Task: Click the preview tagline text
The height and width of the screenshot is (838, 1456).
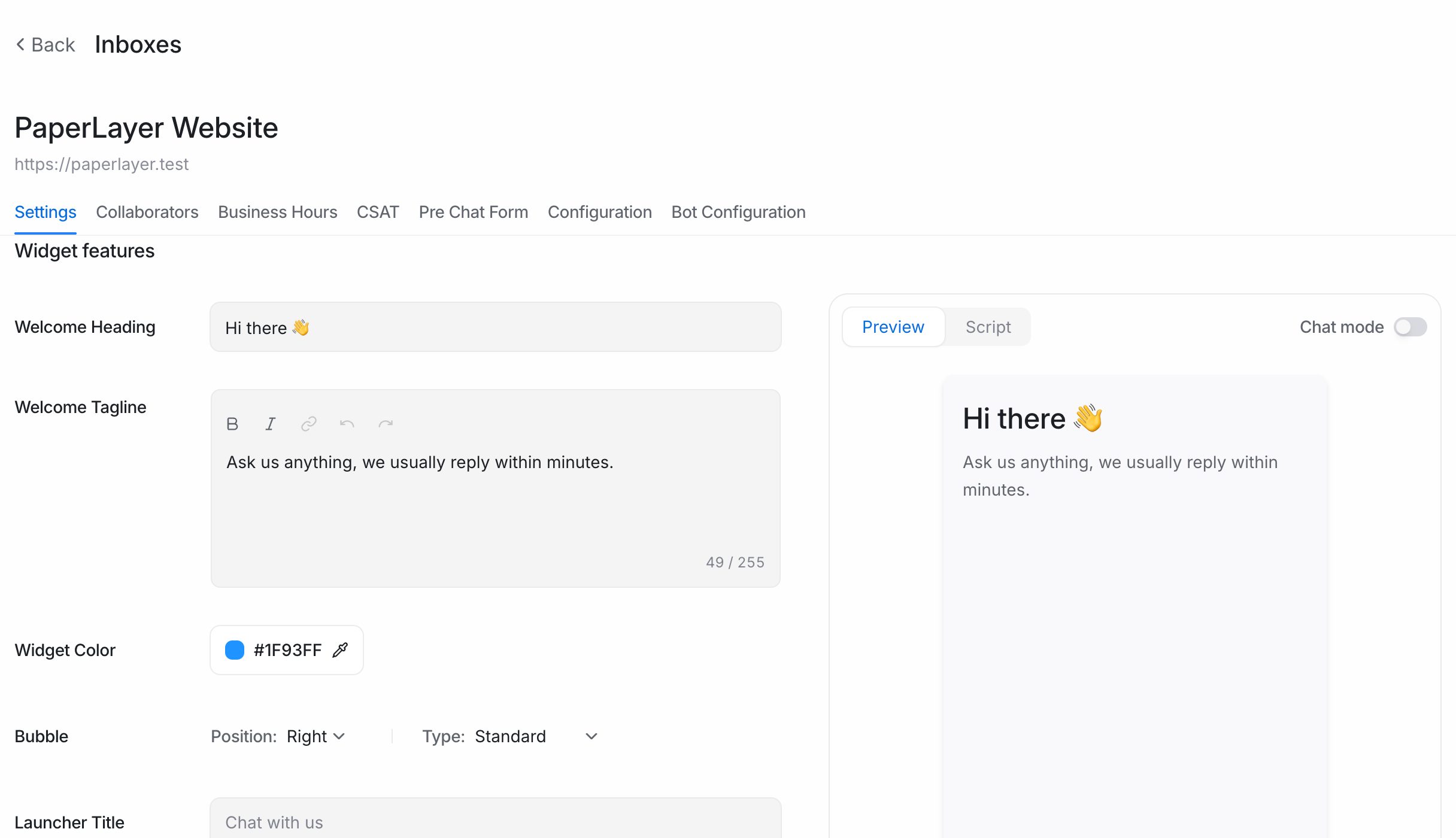Action: [1120, 476]
